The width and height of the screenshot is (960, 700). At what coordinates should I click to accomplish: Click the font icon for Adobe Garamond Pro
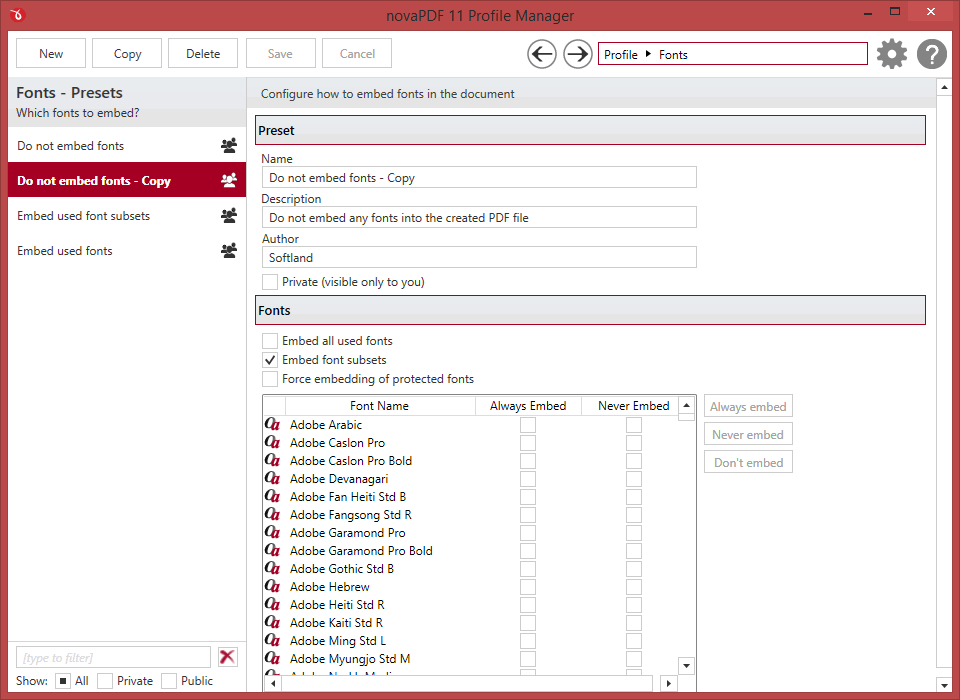click(x=272, y=532)
